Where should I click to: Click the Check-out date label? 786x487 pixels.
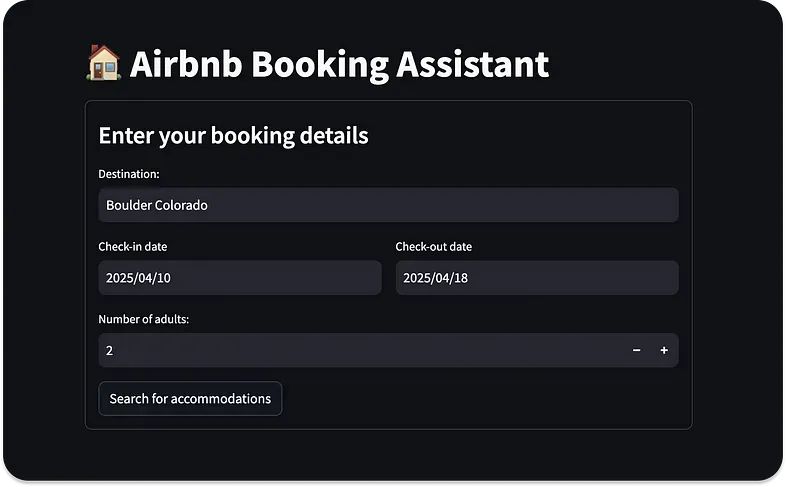click(x=433, y=246)
